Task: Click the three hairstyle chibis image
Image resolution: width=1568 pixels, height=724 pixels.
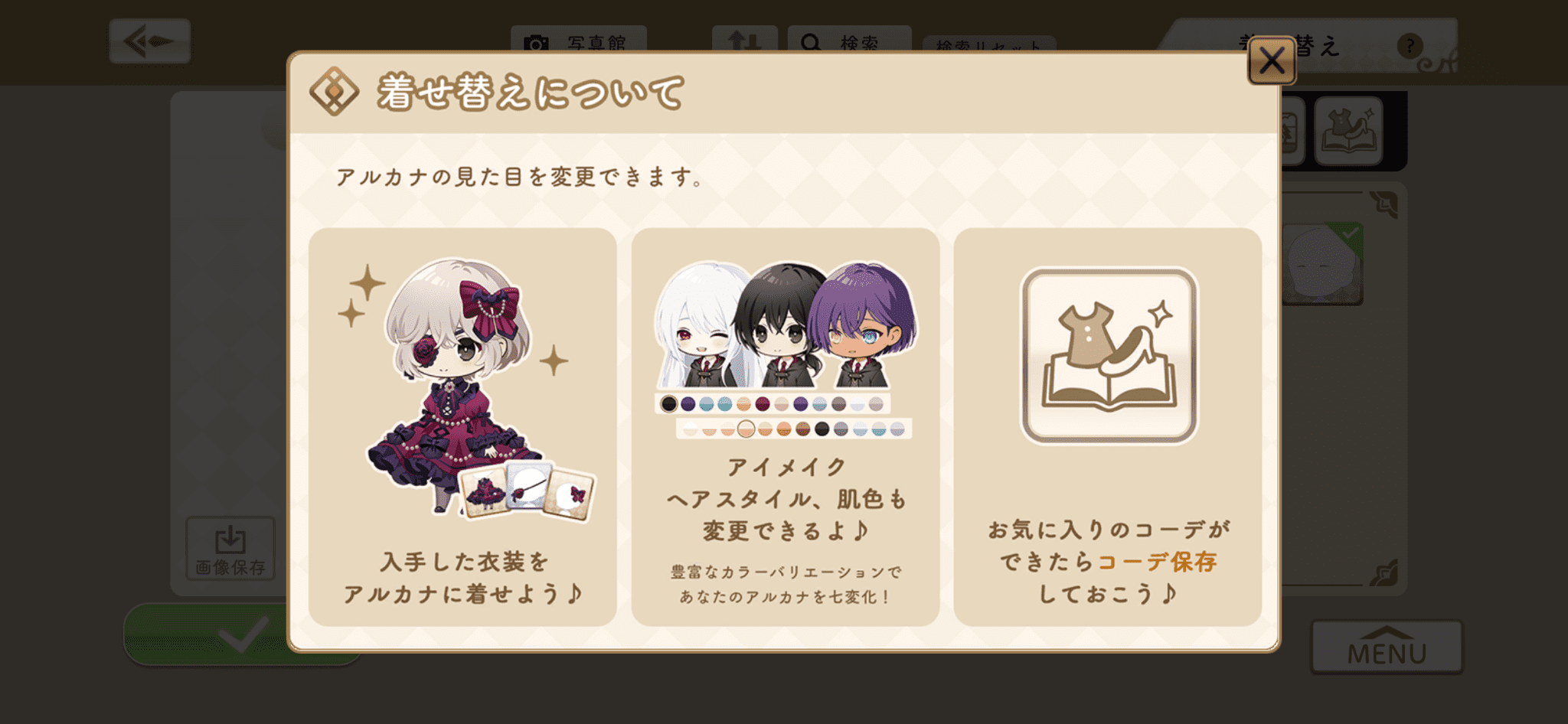Action: [786, 324]
